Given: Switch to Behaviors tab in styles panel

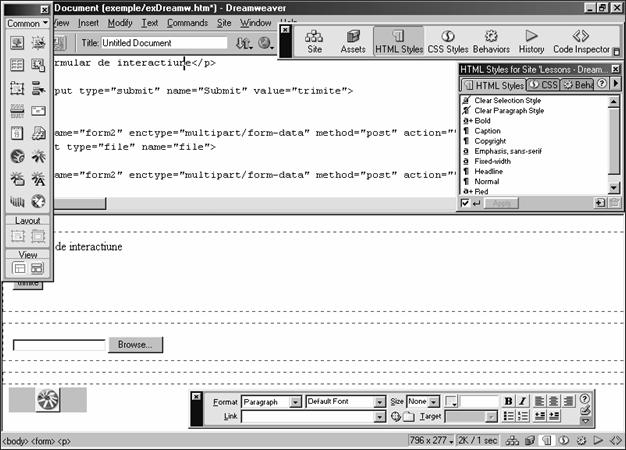Looking at the screenshot, I should coord(578,85).
